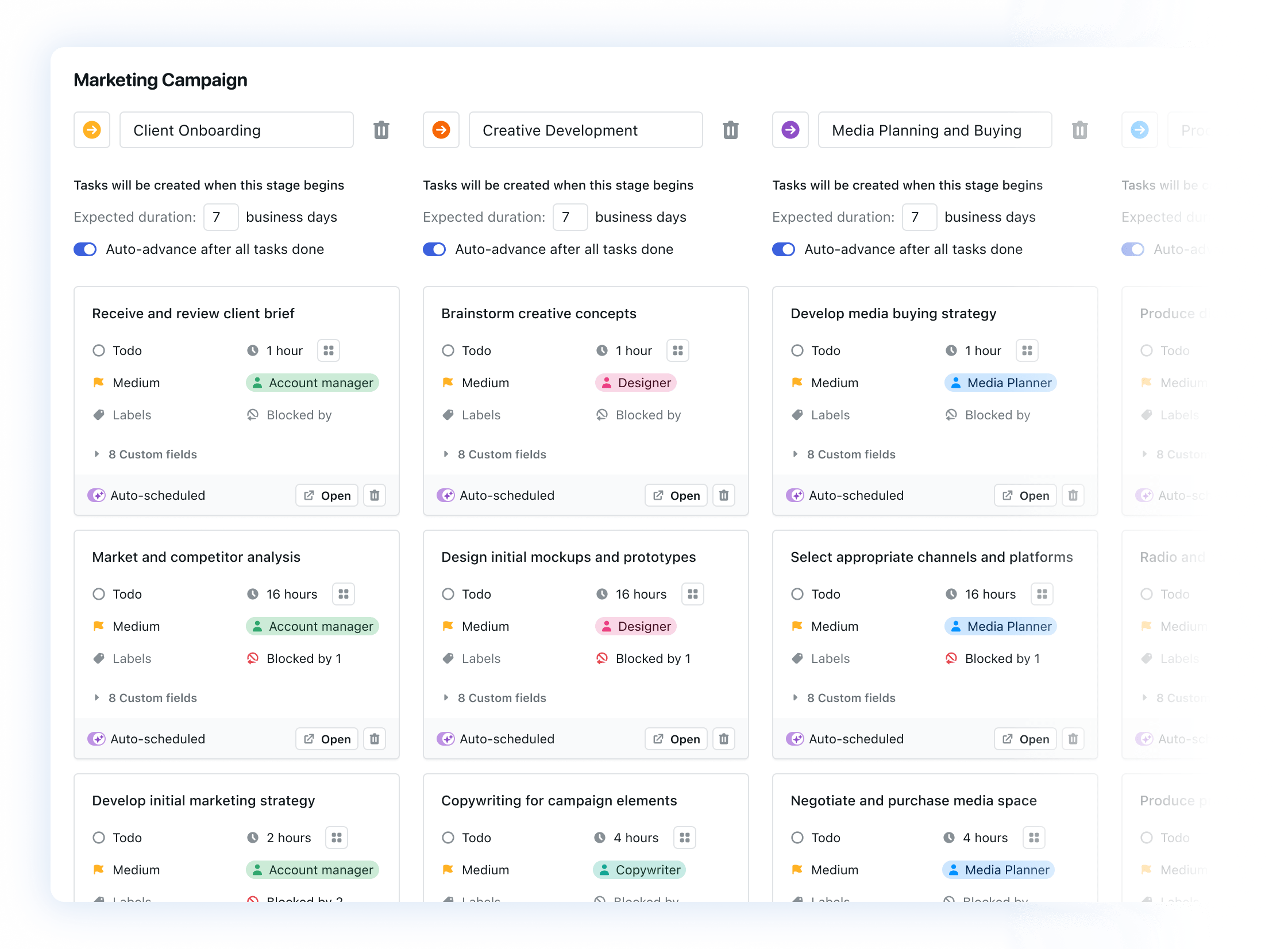Click the orange arrow stage icon for Creative Development
1288x949 pixels.
click(x=441, y=130)
